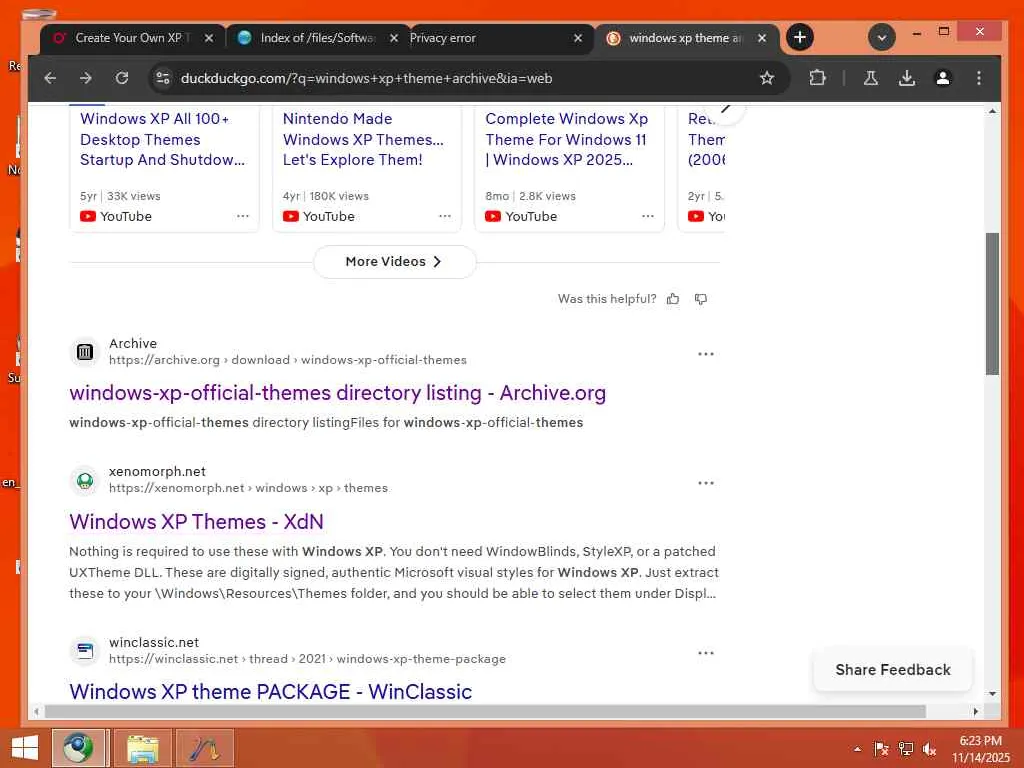Open options menu for winclassic.net result
Viewport: 1024px width, 768px height.
[x=705, y=653]
